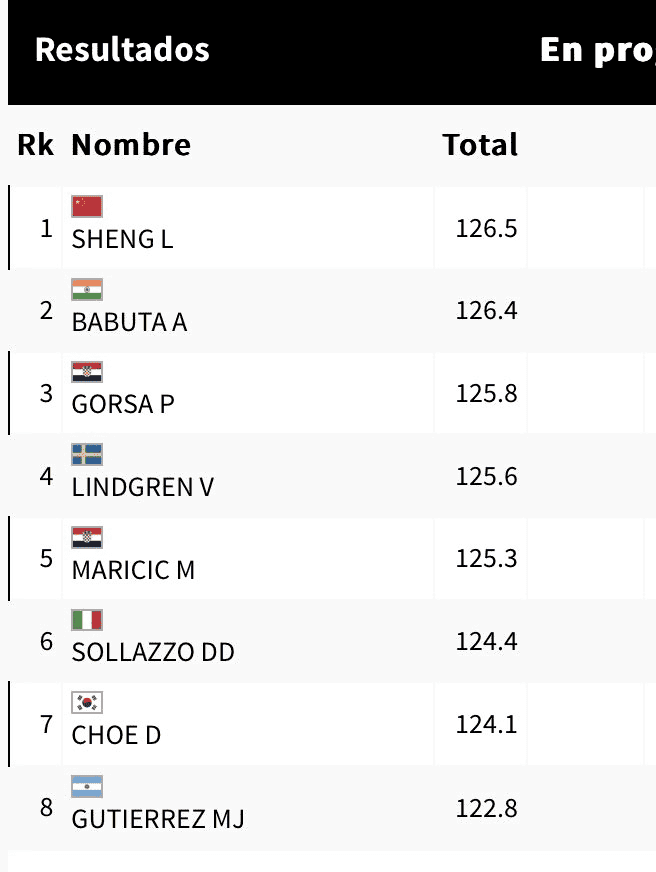Sort by the Nombre column header
Image resolution: width=656 pixels, height=872 pixels.
131,145
